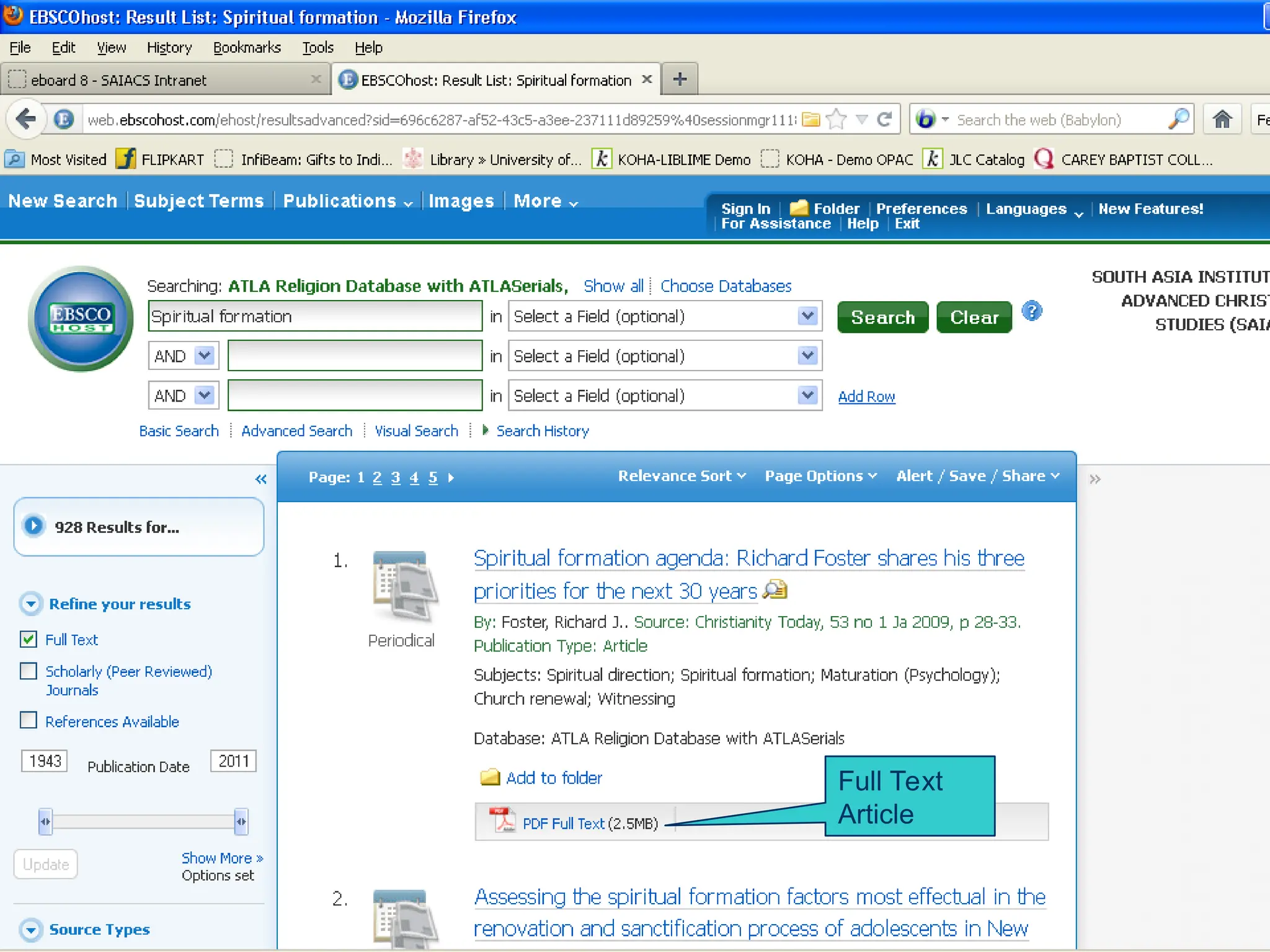Screen dimensions: 1270x952
Task: Open the Bookmarks menu
Action: [x=246, y=48]
